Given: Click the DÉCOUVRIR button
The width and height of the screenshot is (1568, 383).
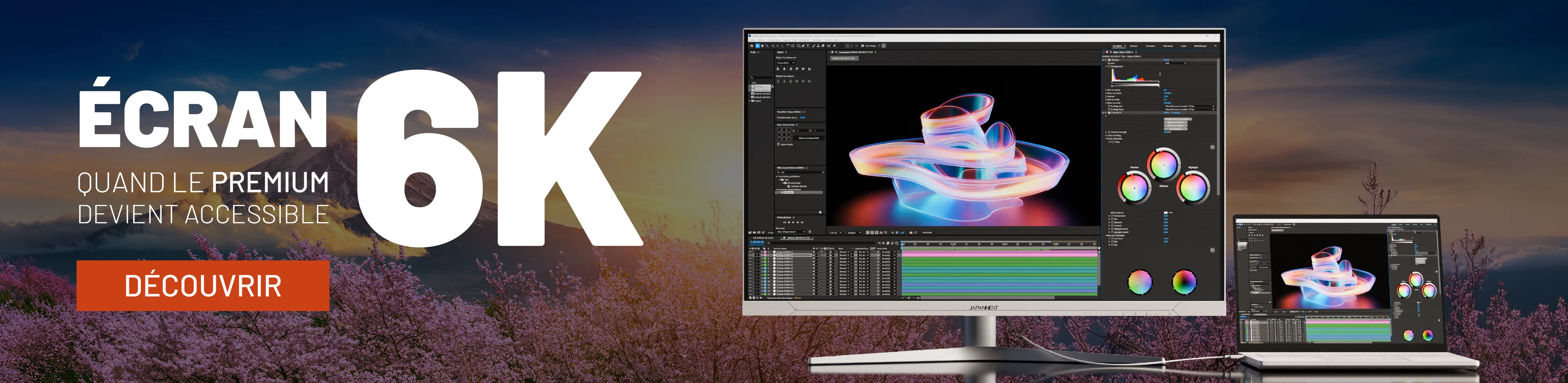Looking at the screenshot, I should coord(203,285).
